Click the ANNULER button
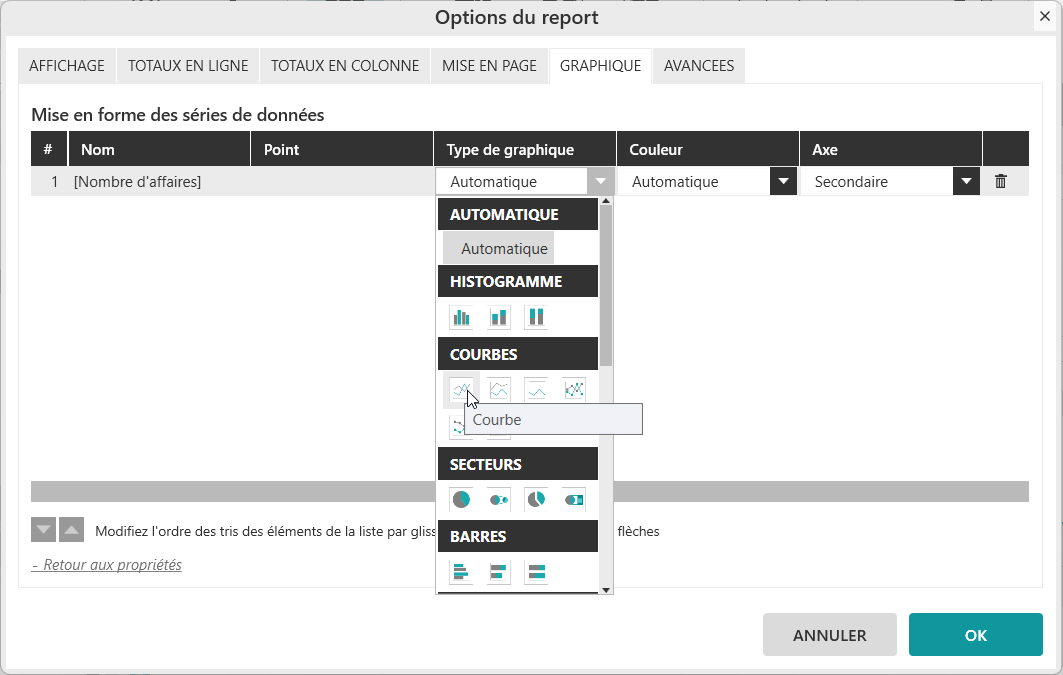 click(x=829, y=635)
